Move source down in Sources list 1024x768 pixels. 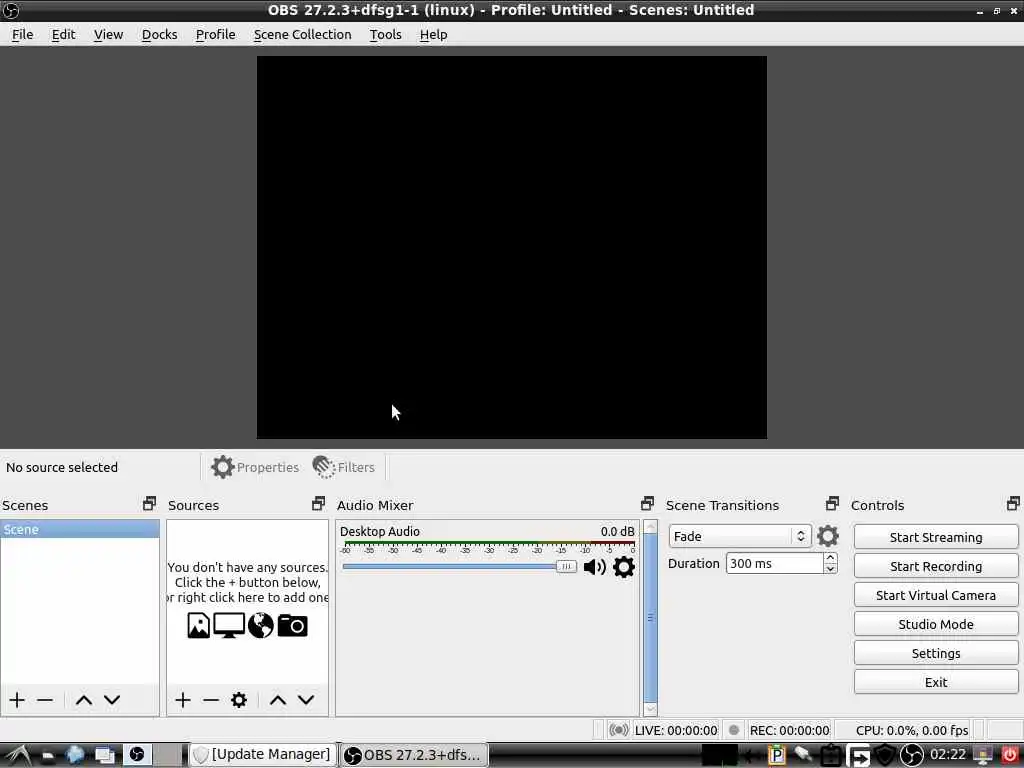point(306,700)
